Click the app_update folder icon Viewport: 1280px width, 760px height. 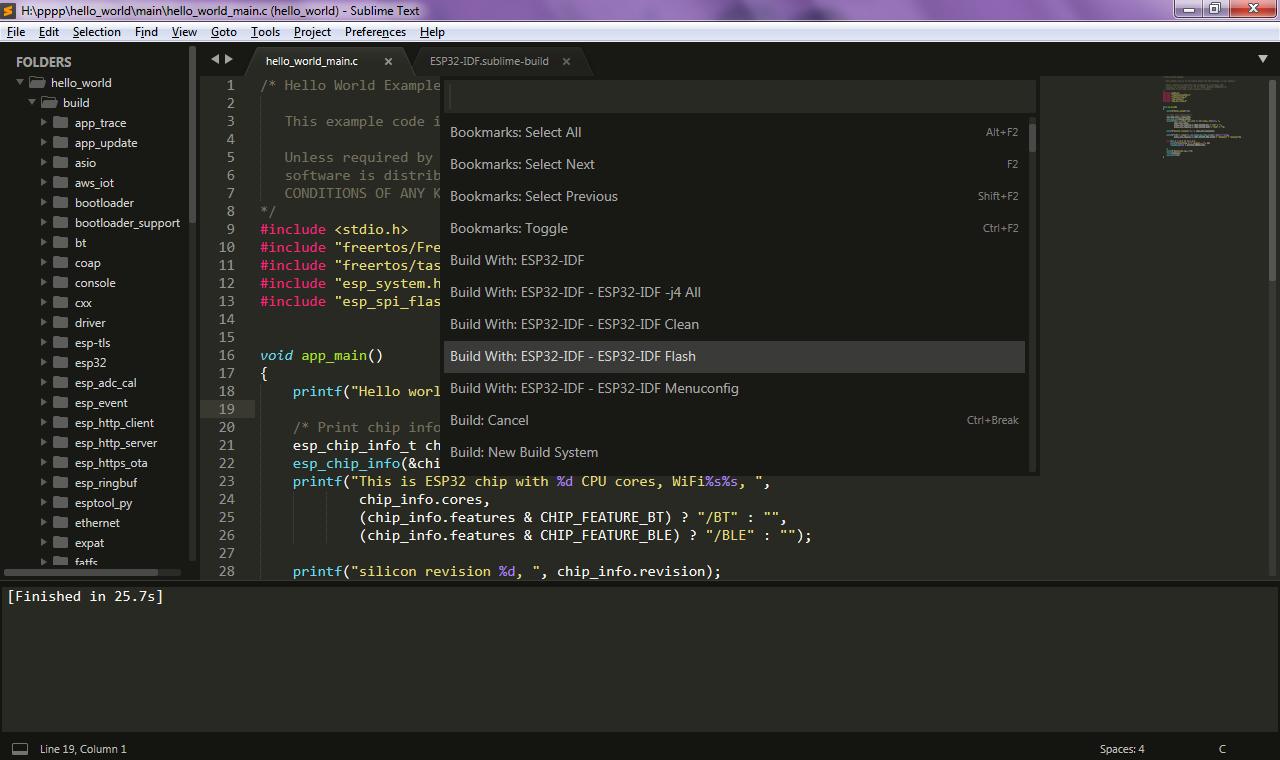tap(60, 143)
